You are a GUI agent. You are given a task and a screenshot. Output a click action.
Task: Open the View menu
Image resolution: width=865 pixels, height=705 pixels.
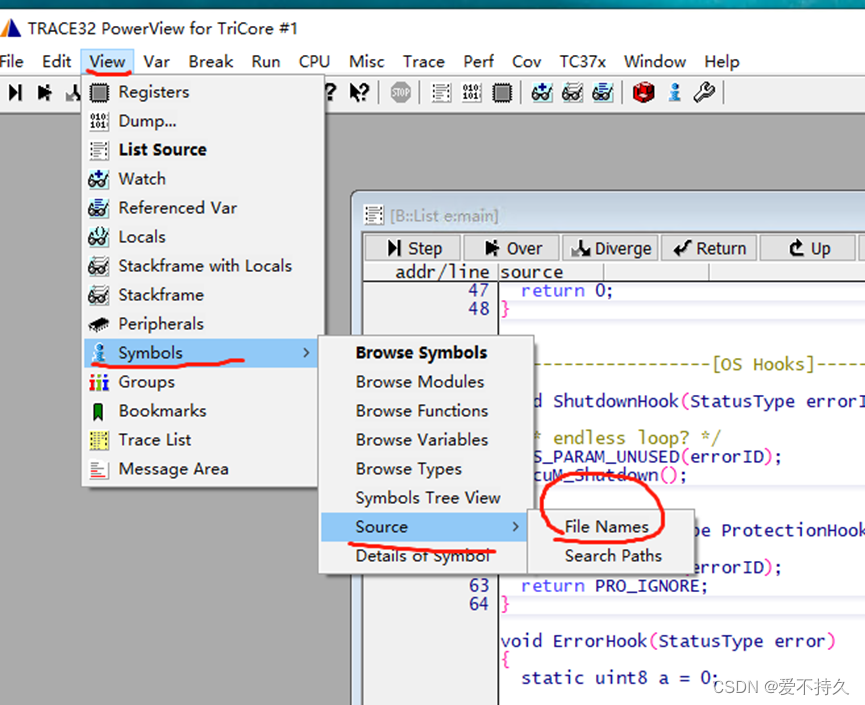point(107,61)
